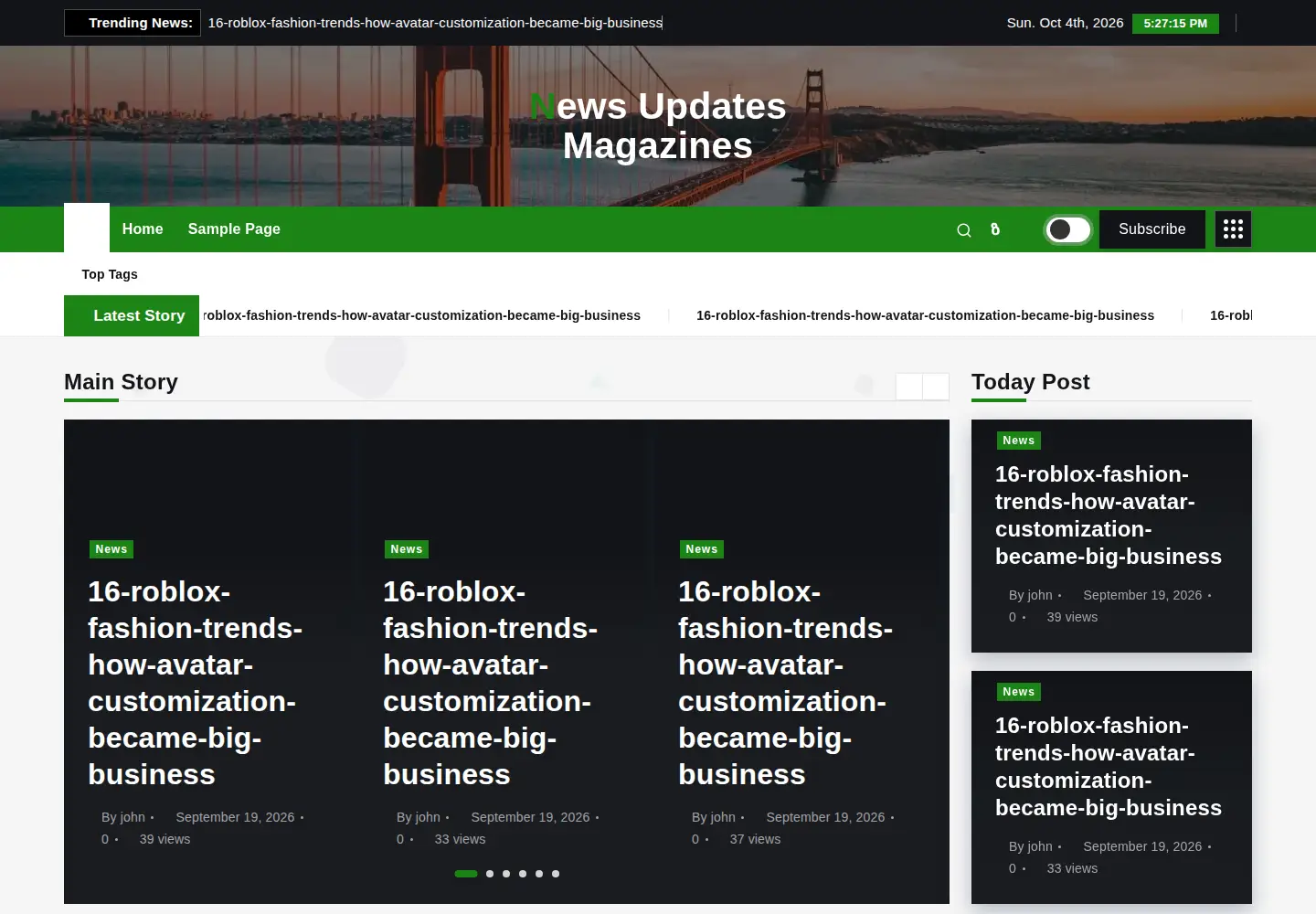This screenshot has height=914, width=1316.
Task: Click the white square left of Home
Action: 87,228
